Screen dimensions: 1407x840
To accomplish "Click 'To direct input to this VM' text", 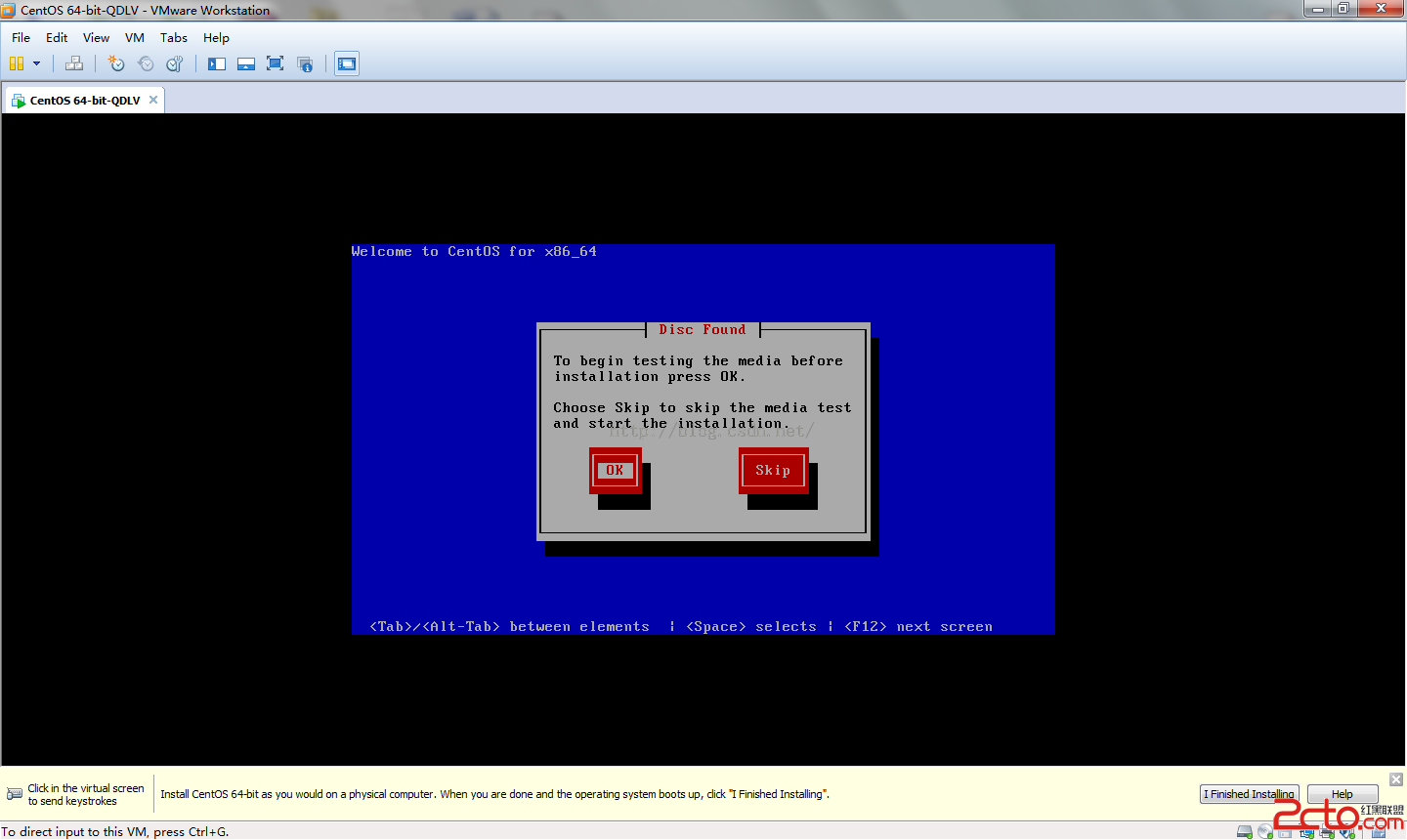I will coord(115,832).
